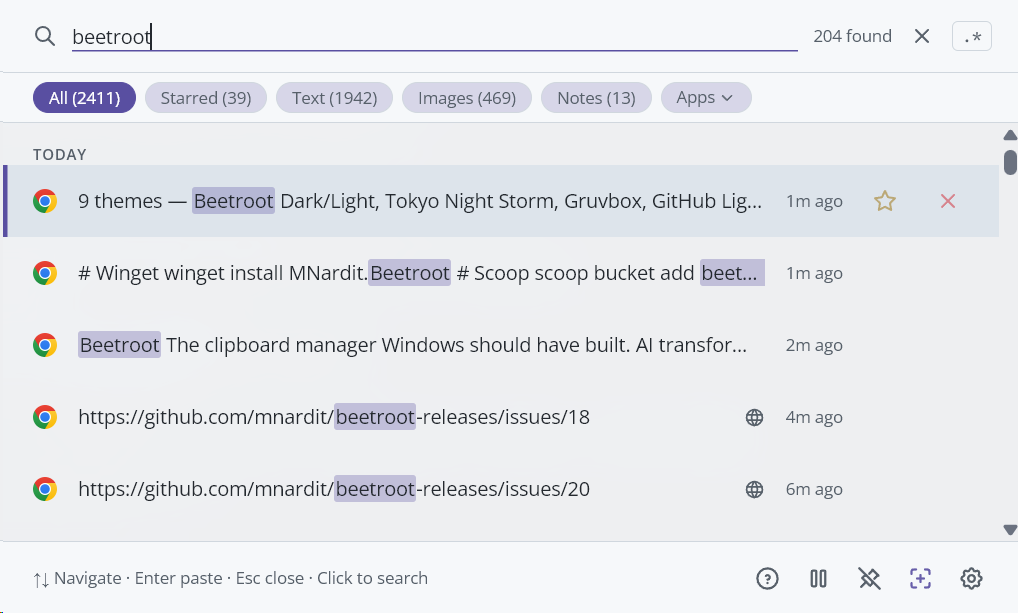Delete the 9 themes entry with red X
The image size is (1018, 613).
[x=948, y=201]
